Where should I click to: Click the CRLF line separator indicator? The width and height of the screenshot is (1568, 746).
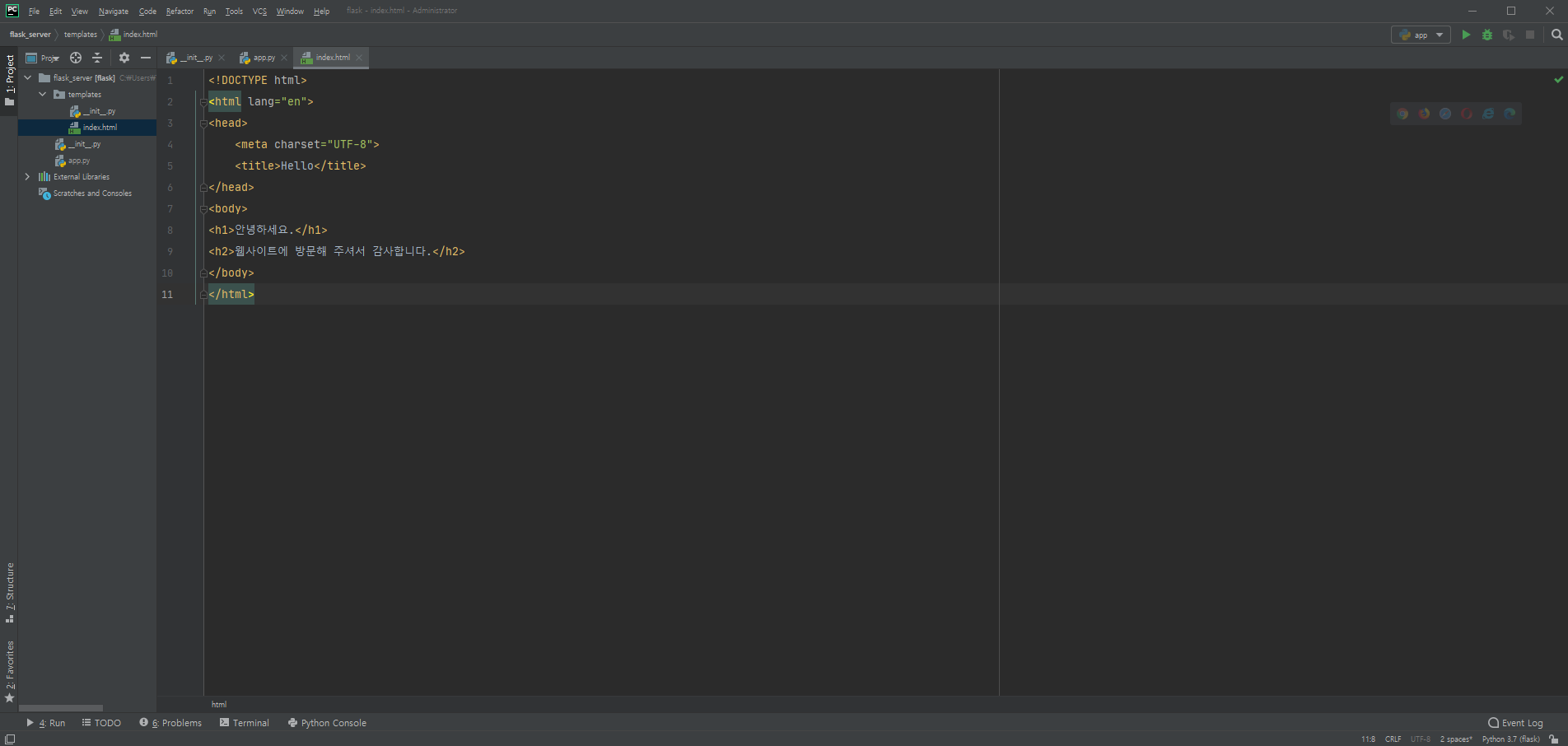(x=1393, y=739)
